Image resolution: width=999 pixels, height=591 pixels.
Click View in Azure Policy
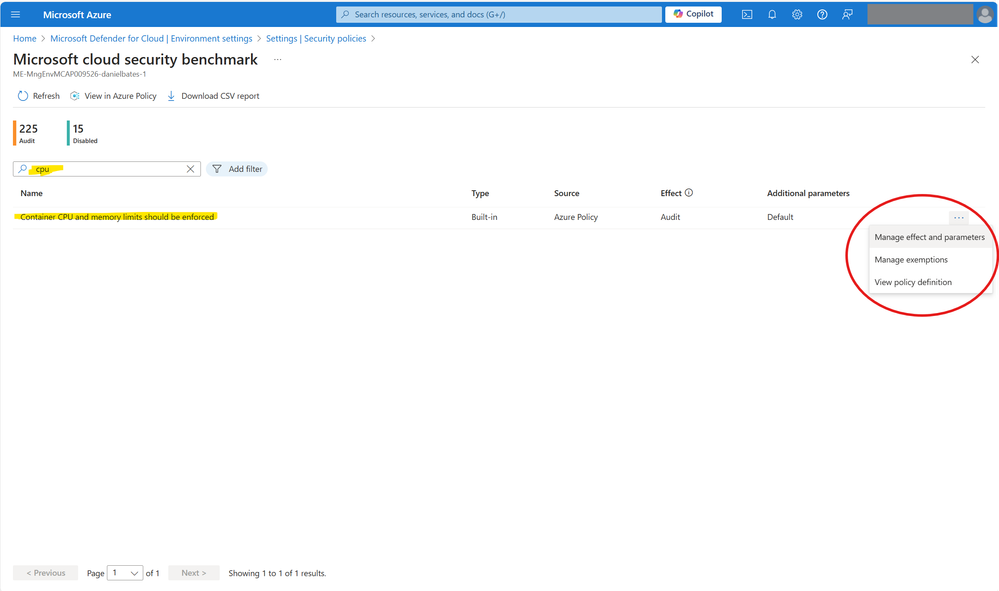[113, 96]
